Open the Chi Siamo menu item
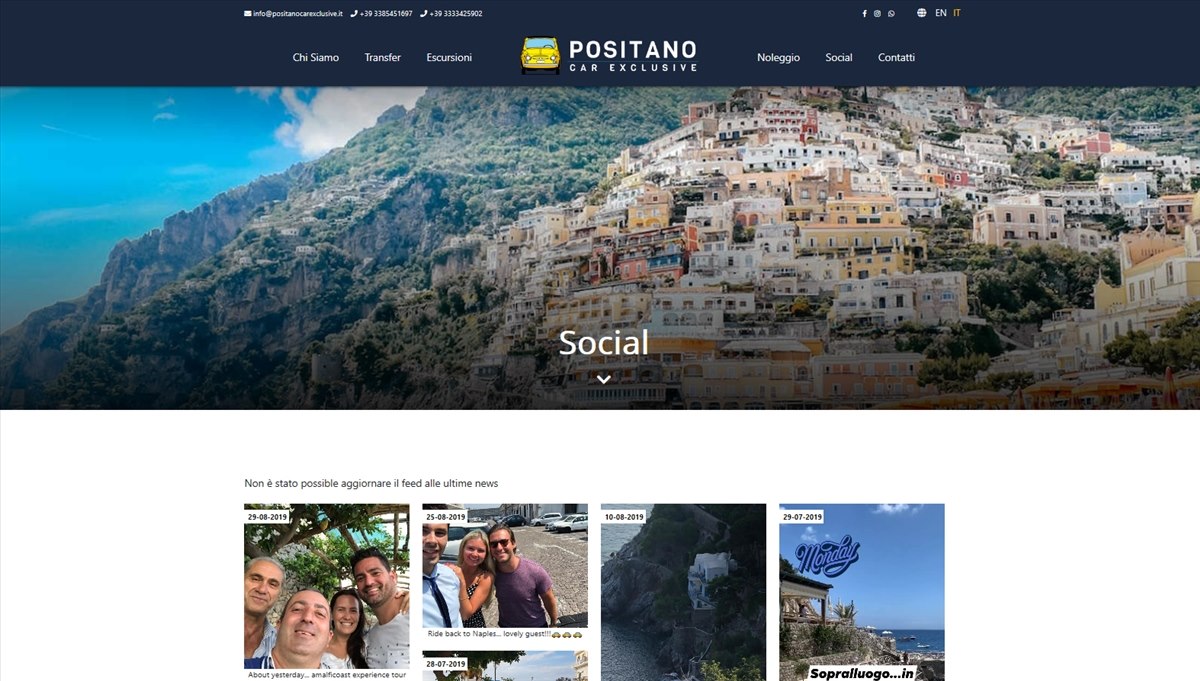Viewport: 1200px width, 681px height. (316, 57)
